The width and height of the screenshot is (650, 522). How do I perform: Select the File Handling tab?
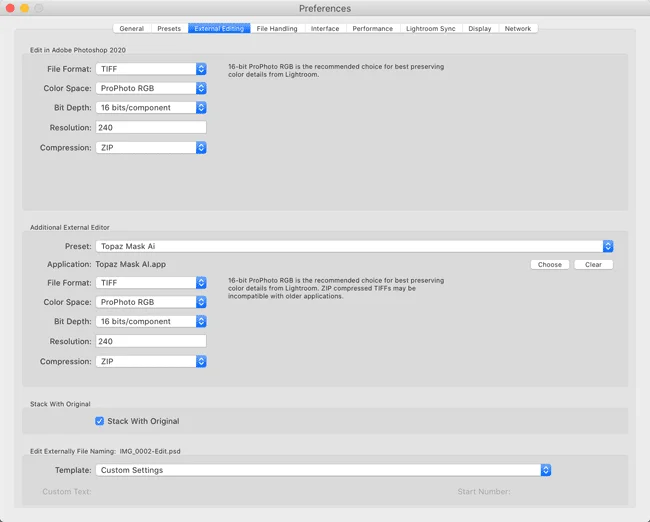point(276,29)
